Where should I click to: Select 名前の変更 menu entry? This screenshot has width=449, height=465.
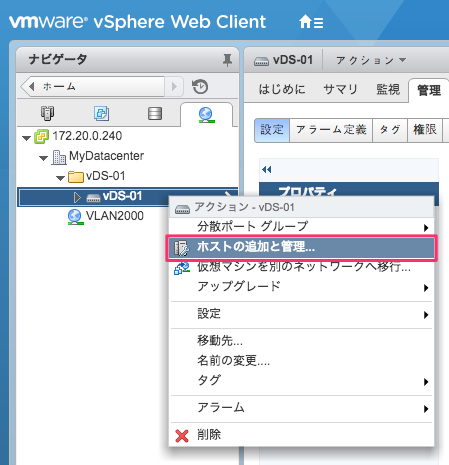click(x=233, y=360)
